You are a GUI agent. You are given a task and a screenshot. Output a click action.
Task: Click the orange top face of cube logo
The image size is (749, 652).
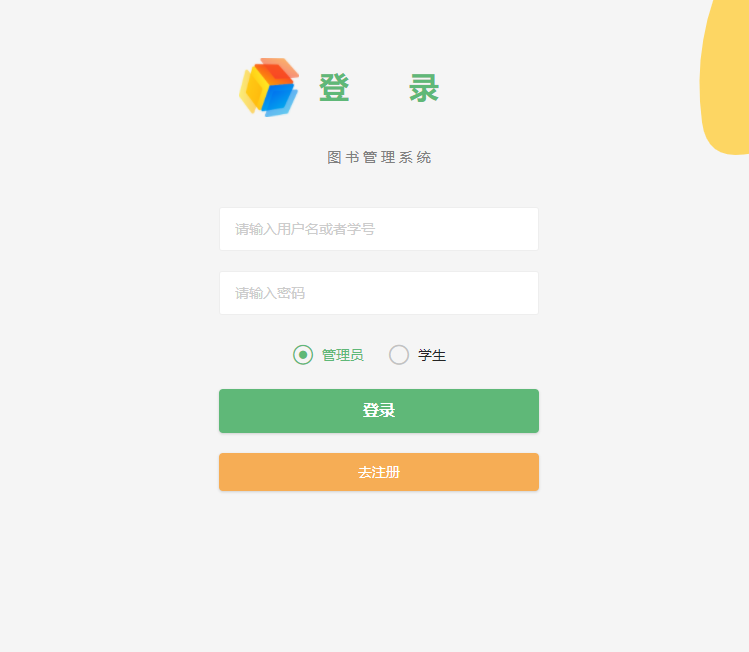point(278,72)
